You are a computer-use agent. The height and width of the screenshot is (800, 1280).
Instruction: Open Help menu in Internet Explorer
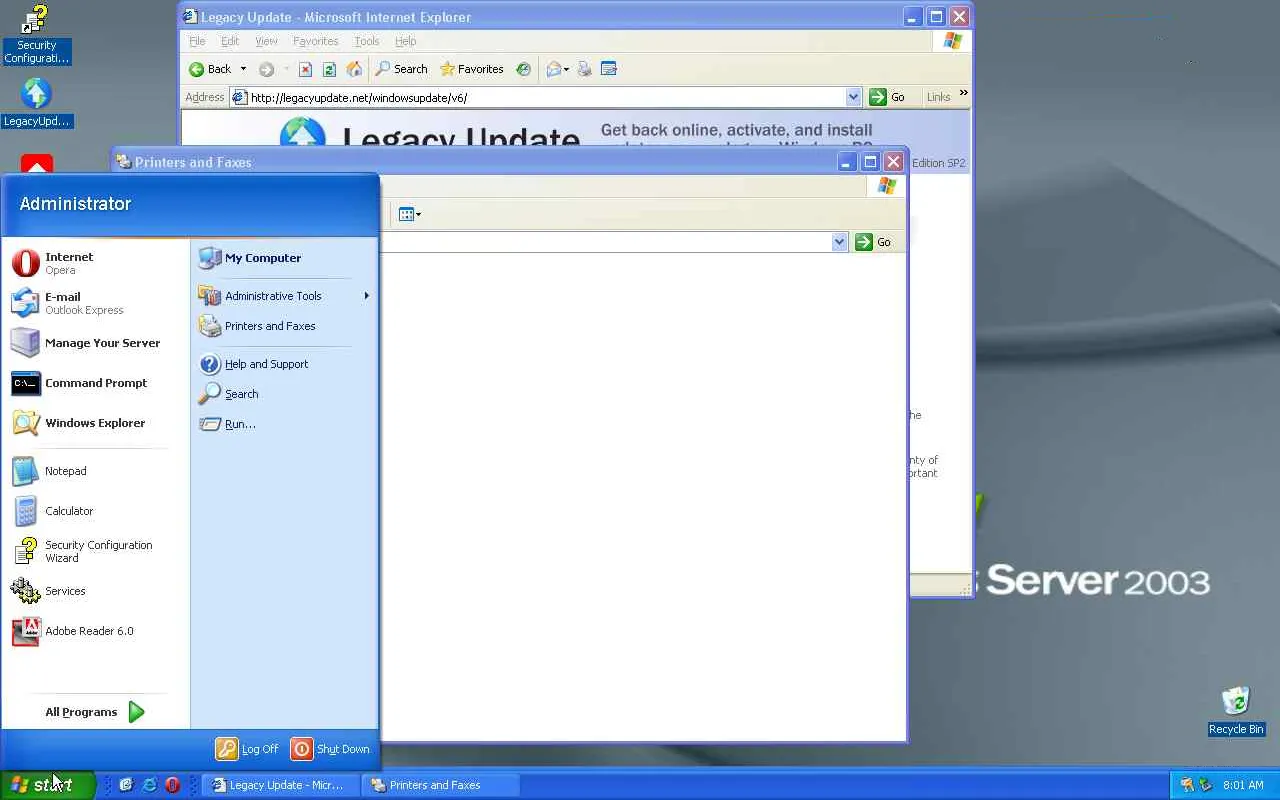(405, 41)
